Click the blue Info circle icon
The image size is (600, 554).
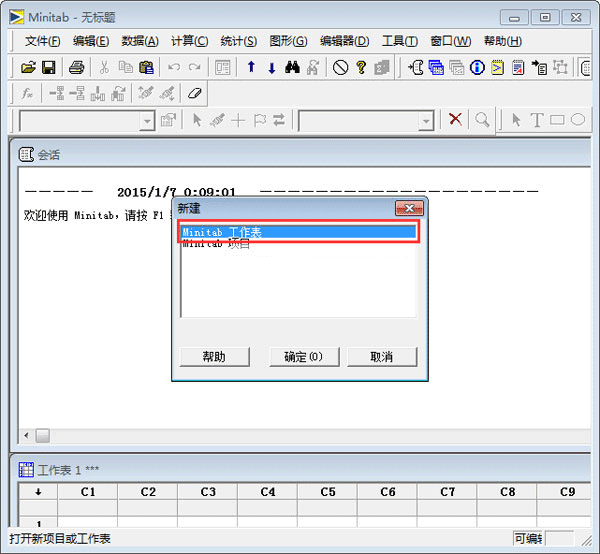tap(477, 68)
